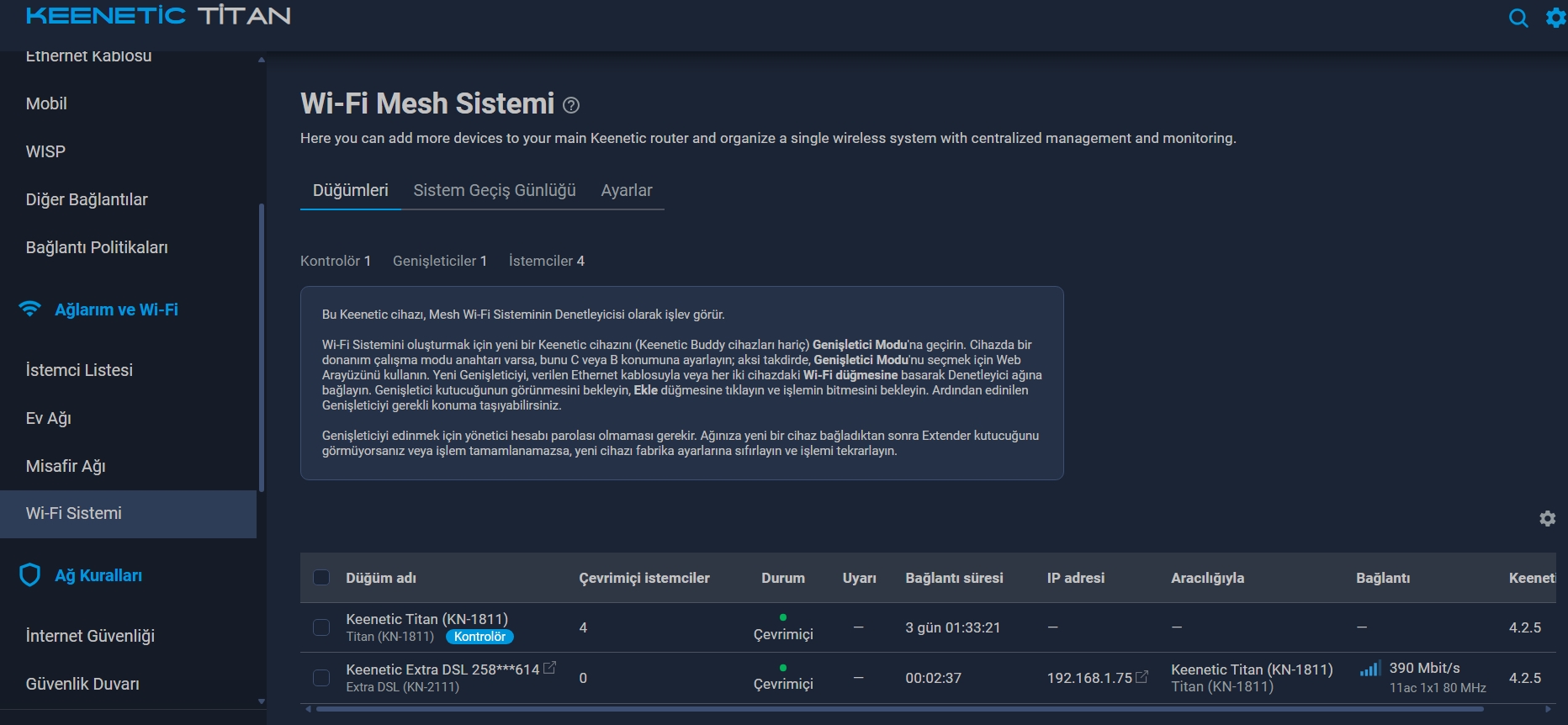Click signal strength bars icon for 390 Mbit/s

click(x=1370, y=669)
